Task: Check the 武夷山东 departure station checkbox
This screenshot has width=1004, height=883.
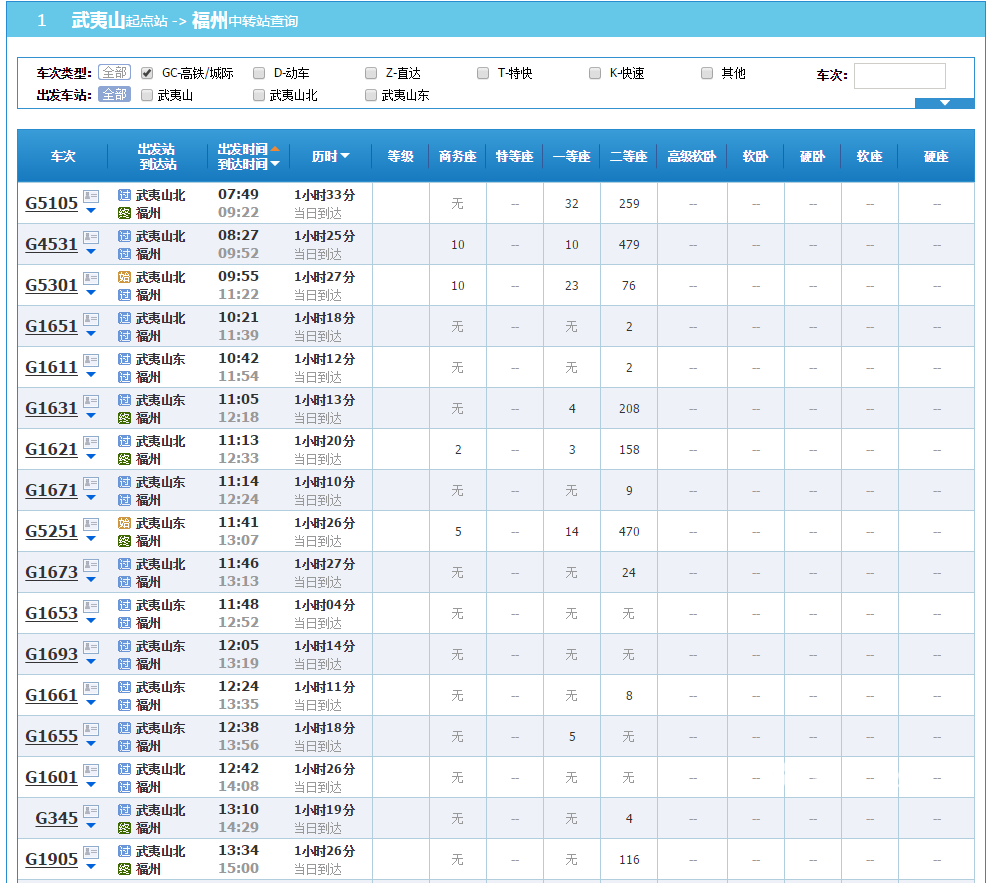Action: point(371,95)
